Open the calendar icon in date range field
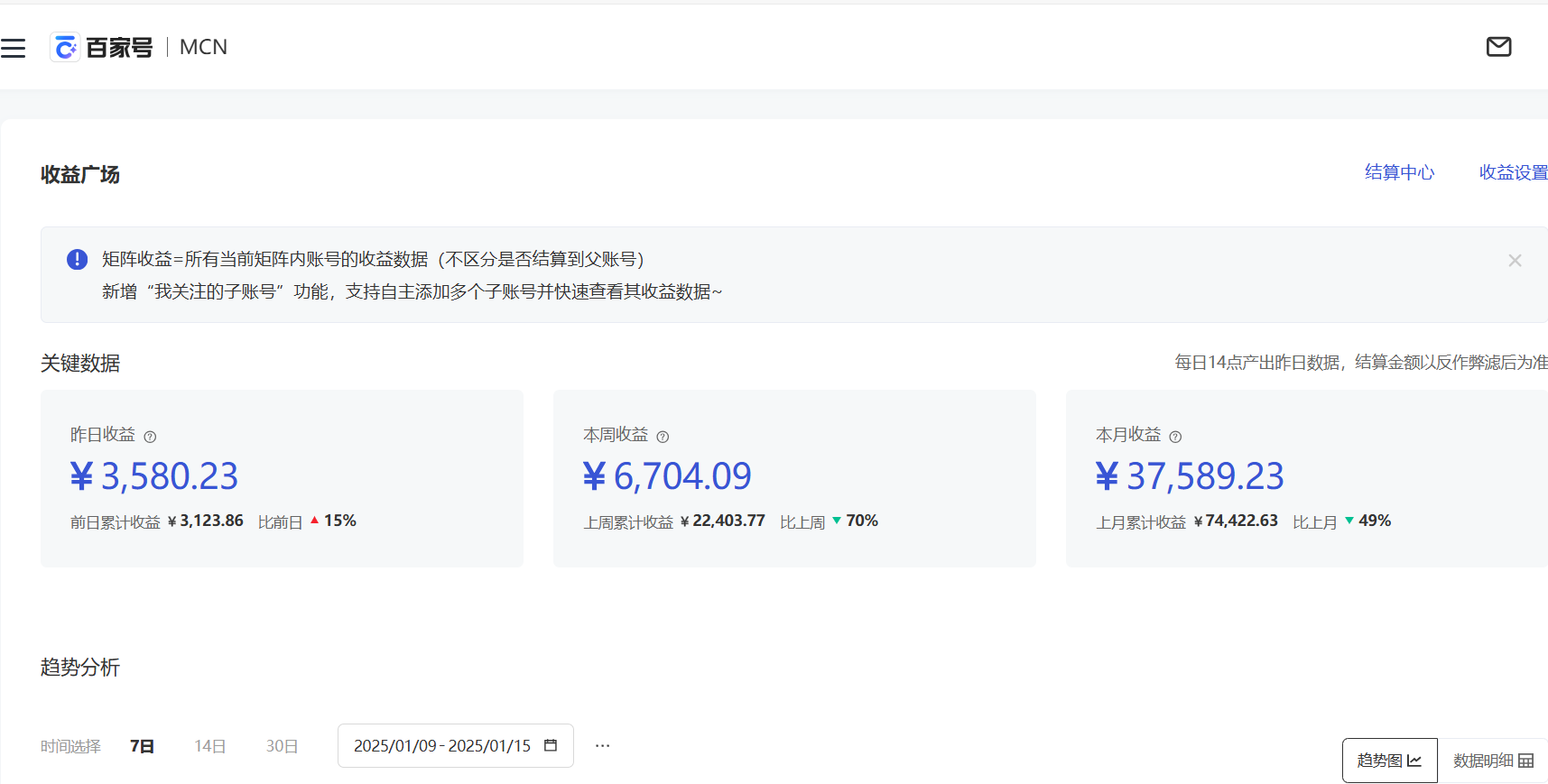Viewport: 1548px width, 784px height. 551,745
